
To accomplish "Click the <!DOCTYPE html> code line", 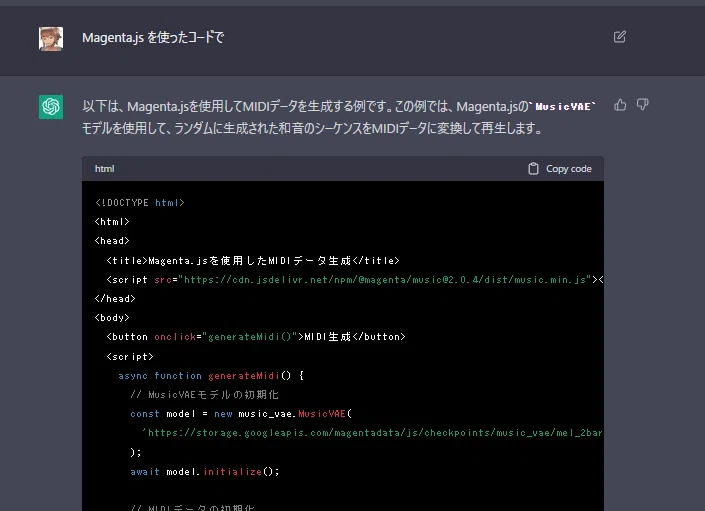I will [140, 203].
